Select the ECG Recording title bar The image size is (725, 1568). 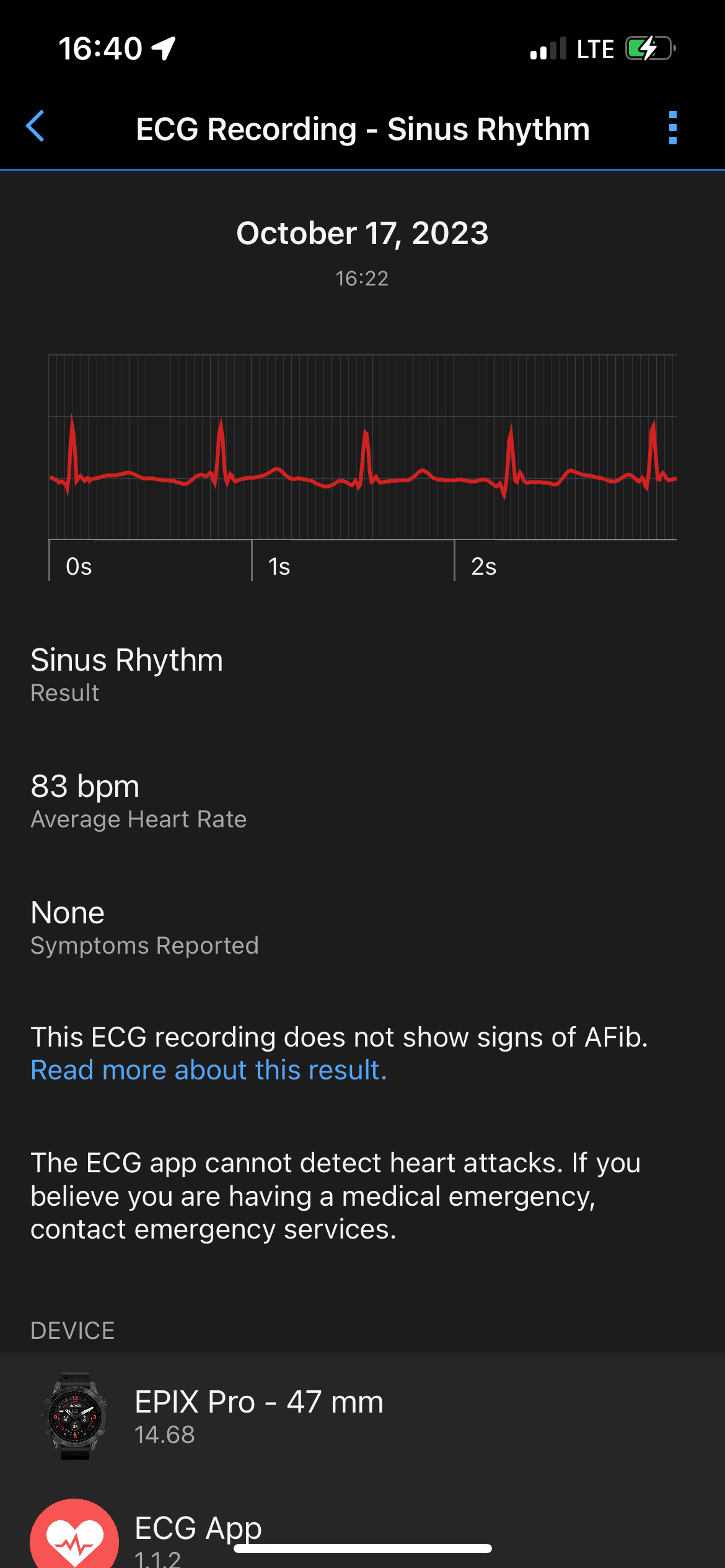click(x=362, y=129)
